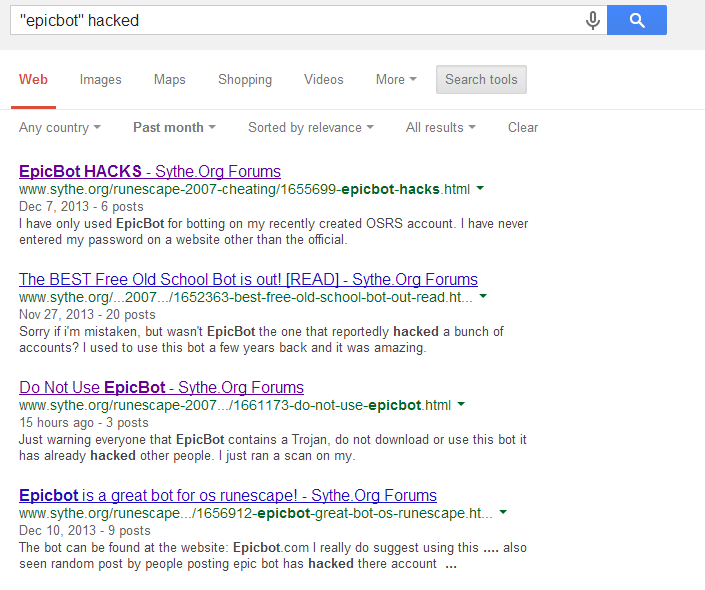Image resolution: width=705 pixels, height=590 pixels.
Task: Toggle the Search tools button
Action: pos(481,80)
